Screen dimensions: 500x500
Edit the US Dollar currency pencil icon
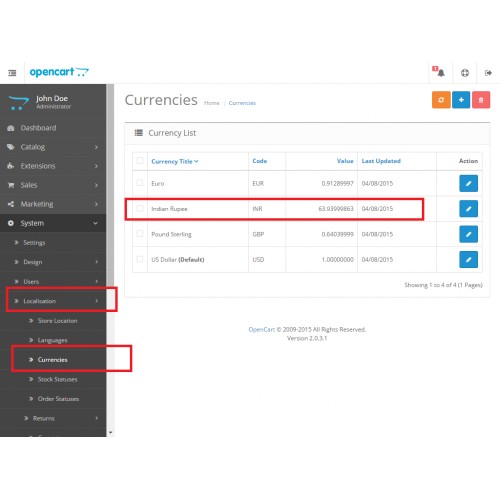tap(468, 259)
